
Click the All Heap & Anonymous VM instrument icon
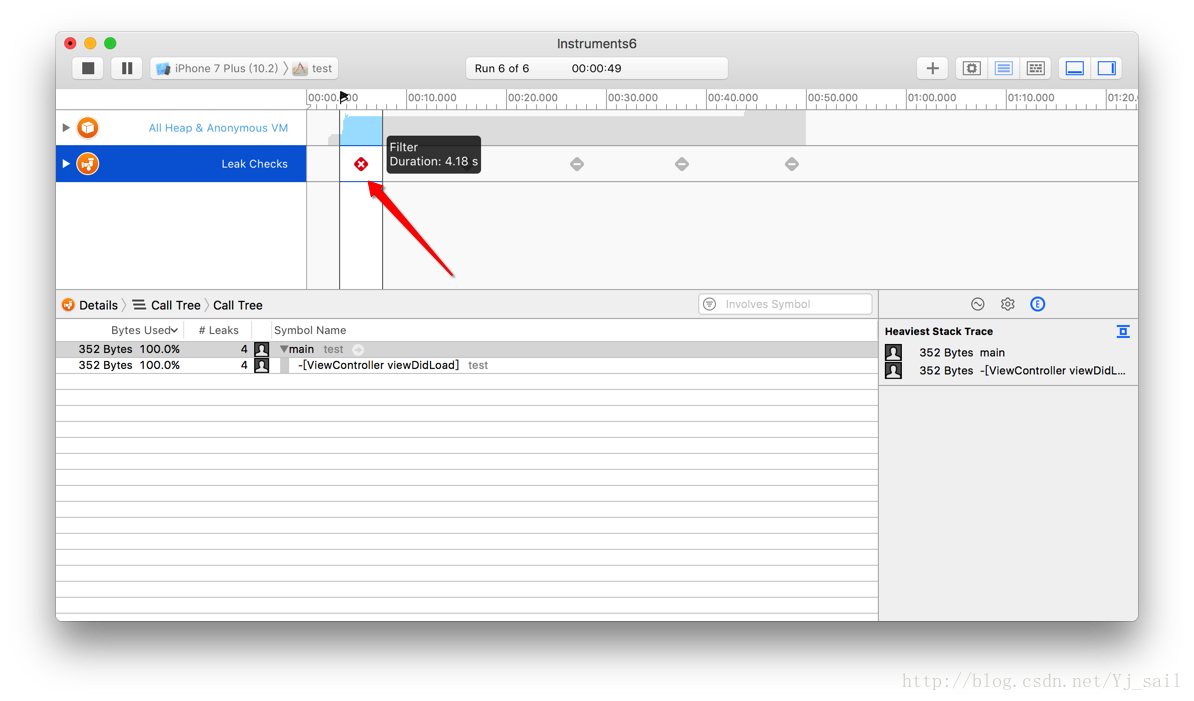pos(88,128)
